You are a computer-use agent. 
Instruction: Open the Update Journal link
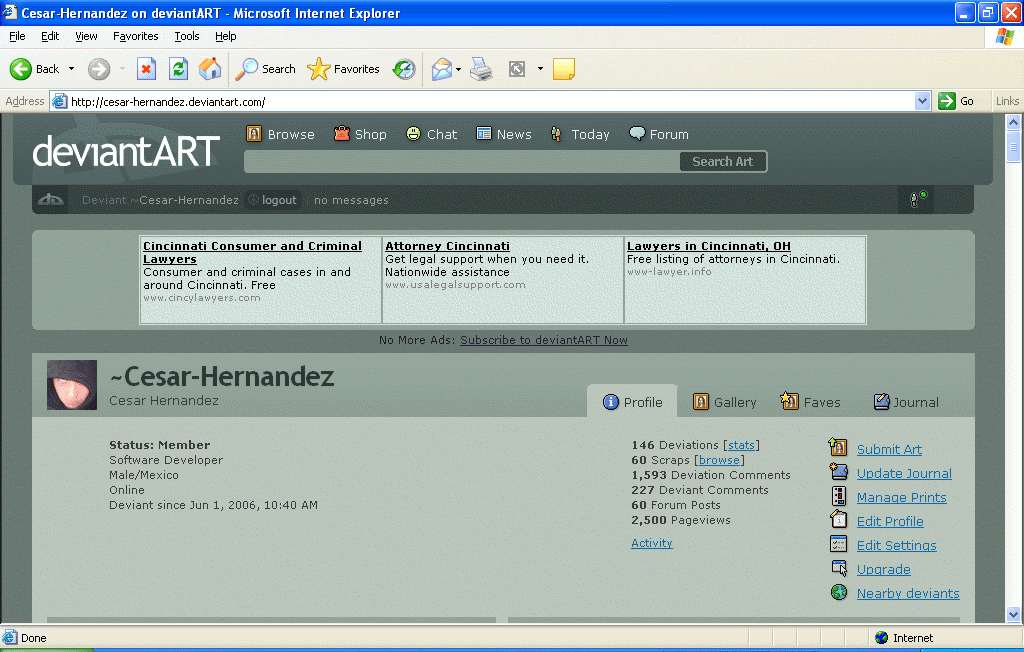point(903,473)
